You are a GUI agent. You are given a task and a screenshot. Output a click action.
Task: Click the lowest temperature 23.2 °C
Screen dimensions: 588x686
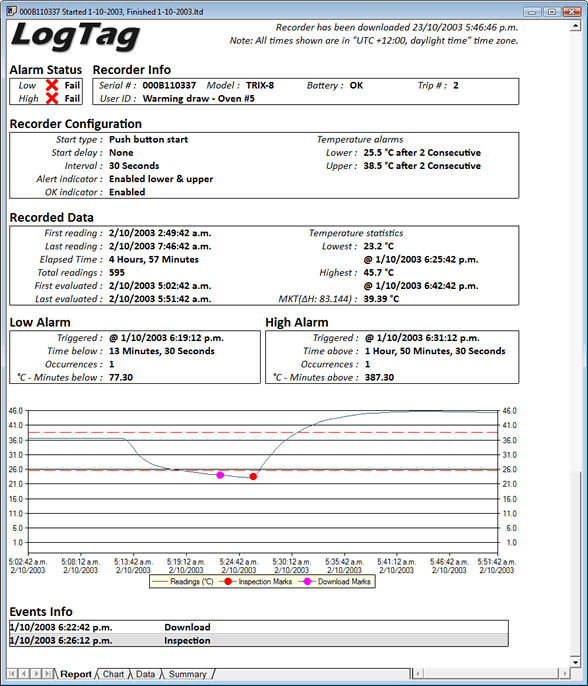pos(378,246)
